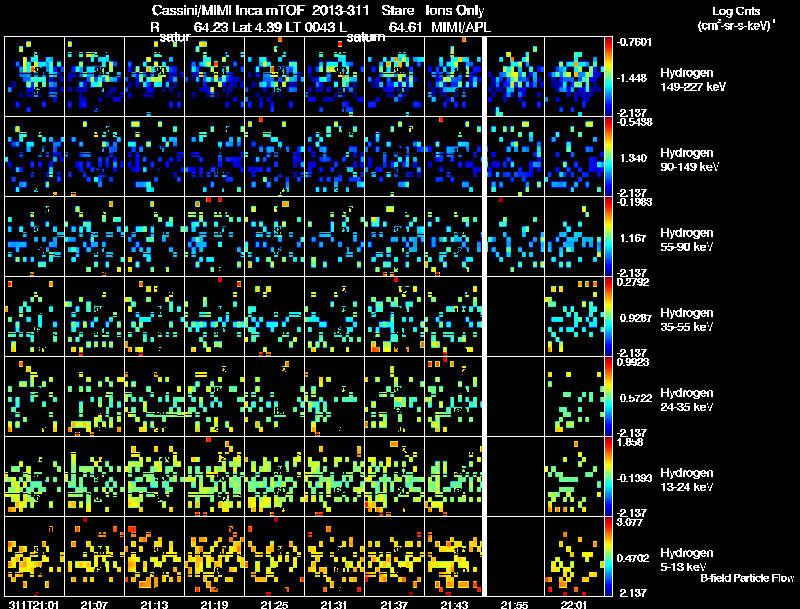Click the '21:25' time axis label
Viewport: 800px width, 609px height.
click(274, 604)
